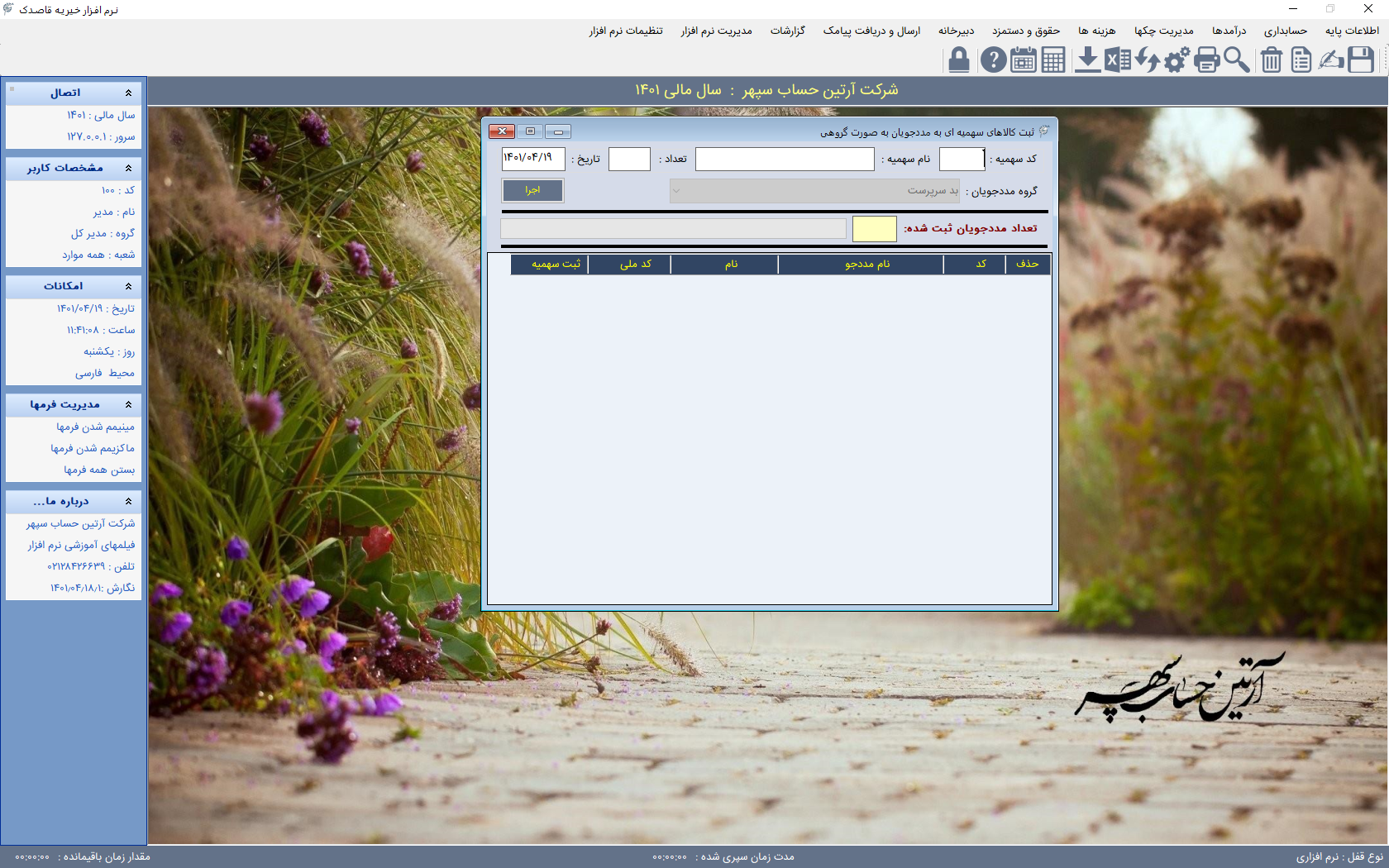Click the floppy disk save icon

click(x=1361, y=60)
